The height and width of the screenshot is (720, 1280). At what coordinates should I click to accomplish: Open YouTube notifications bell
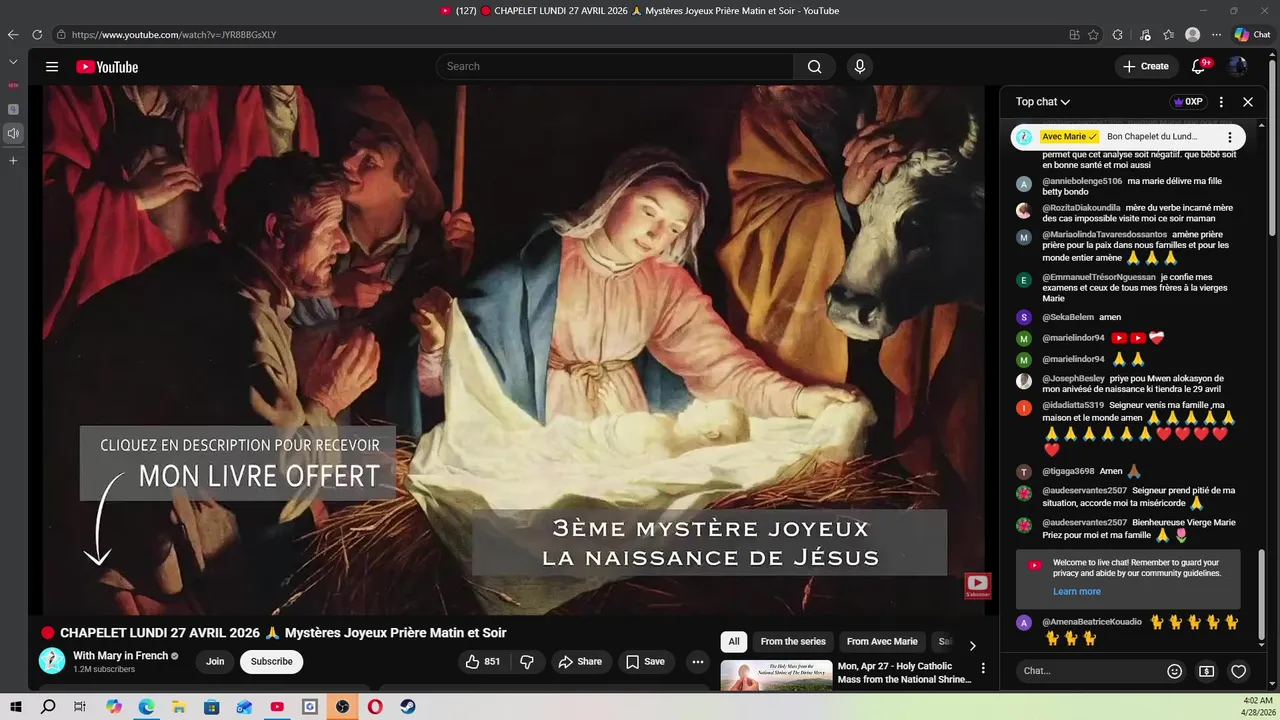(x=1198, y=67)
